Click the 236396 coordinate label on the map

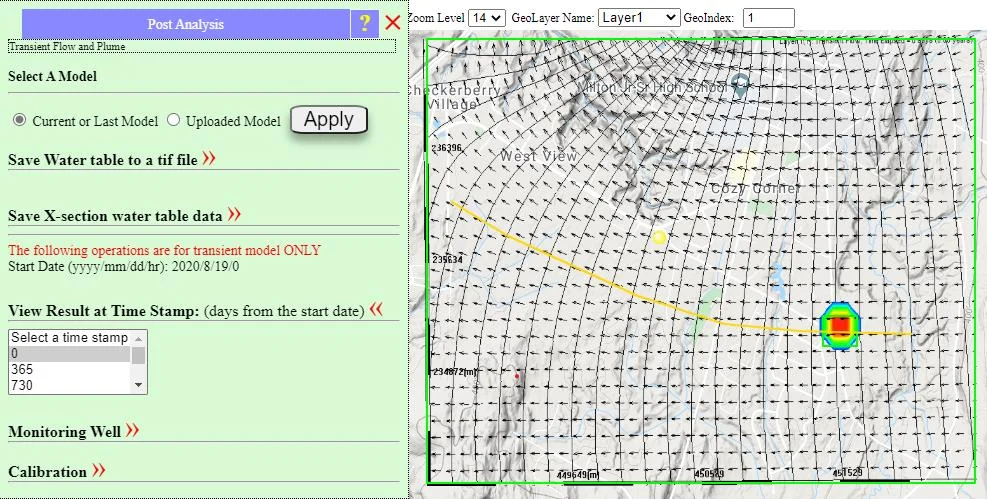click(x=447, y=148)
